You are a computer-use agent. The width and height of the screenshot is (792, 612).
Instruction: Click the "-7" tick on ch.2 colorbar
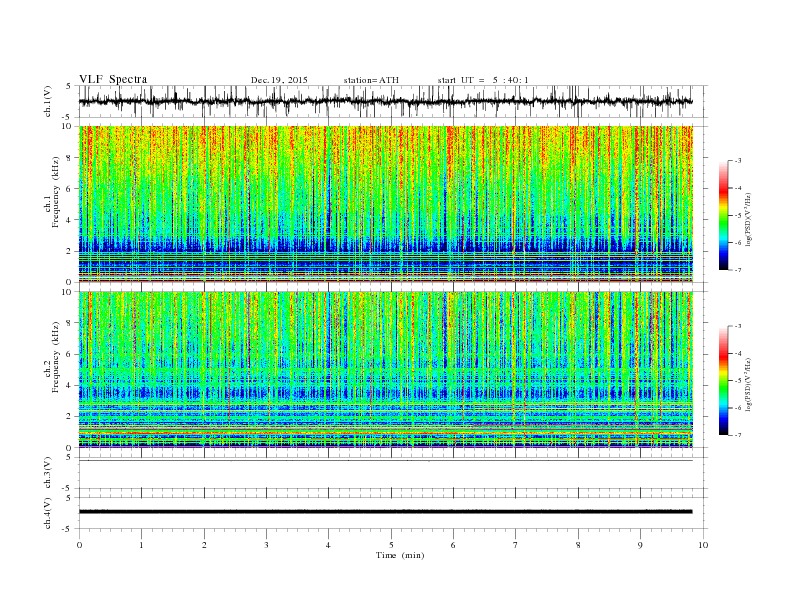(x=738, y=435)
